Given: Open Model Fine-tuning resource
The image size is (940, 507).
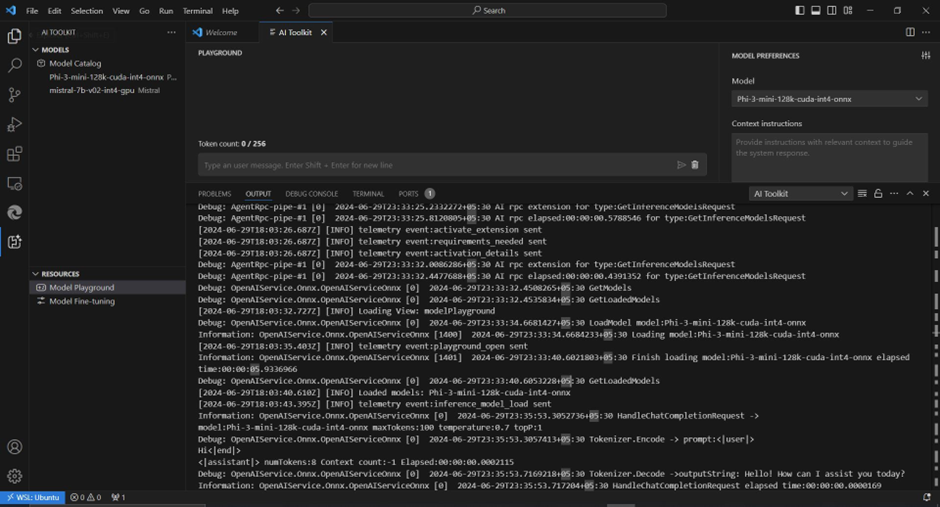Looking at the screenshot, I should tap(82, 301).
